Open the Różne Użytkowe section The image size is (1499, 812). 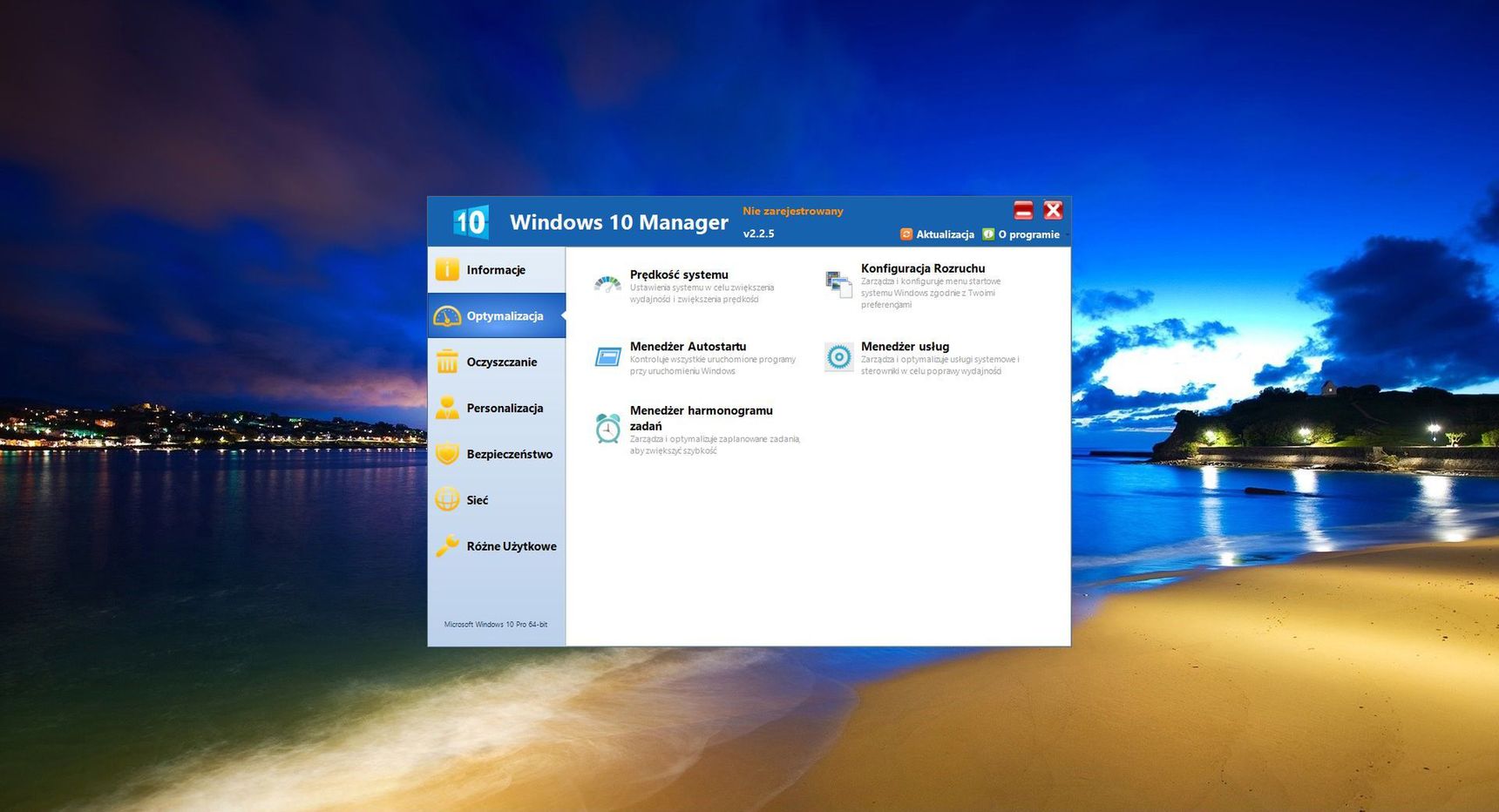pyautogui.click(x=497, y=546)
